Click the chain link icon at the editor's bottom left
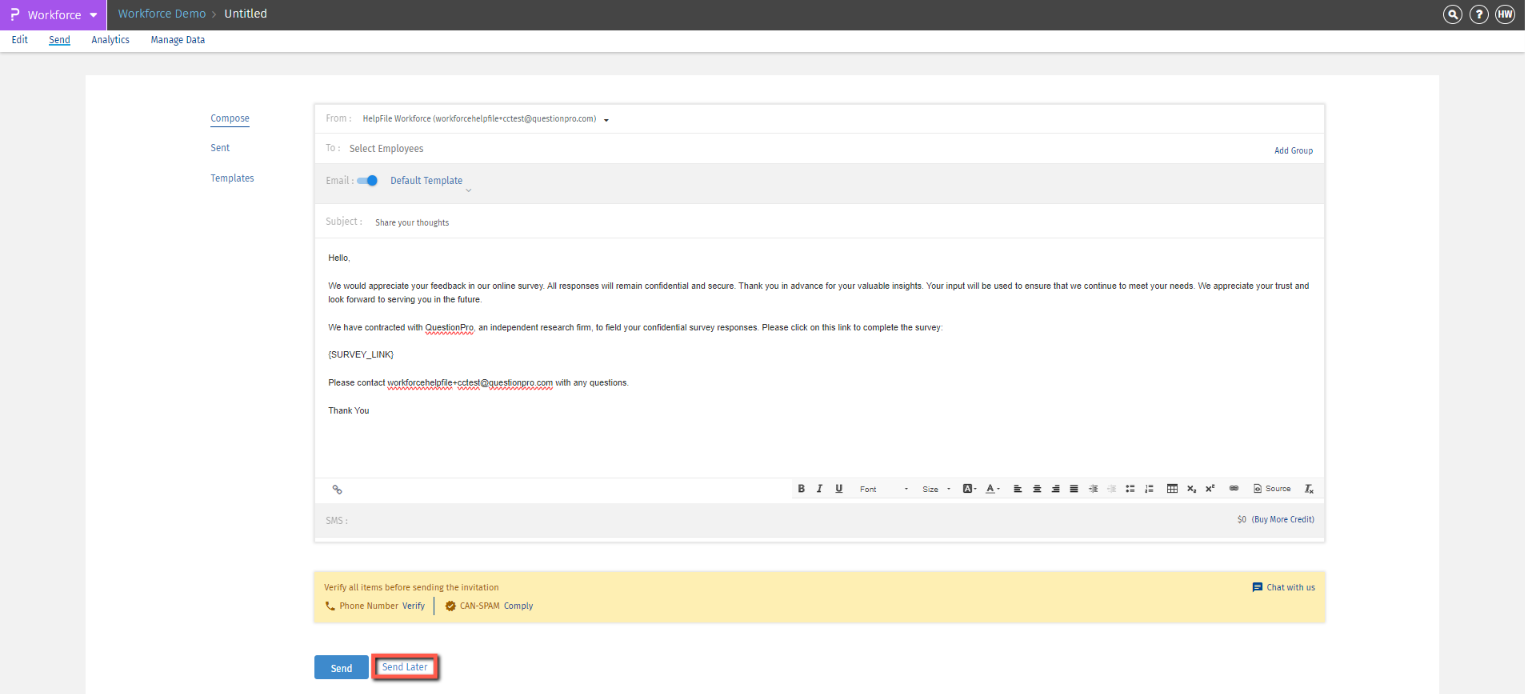Viewport: 1525px width, 694px height. click(337, 489)
